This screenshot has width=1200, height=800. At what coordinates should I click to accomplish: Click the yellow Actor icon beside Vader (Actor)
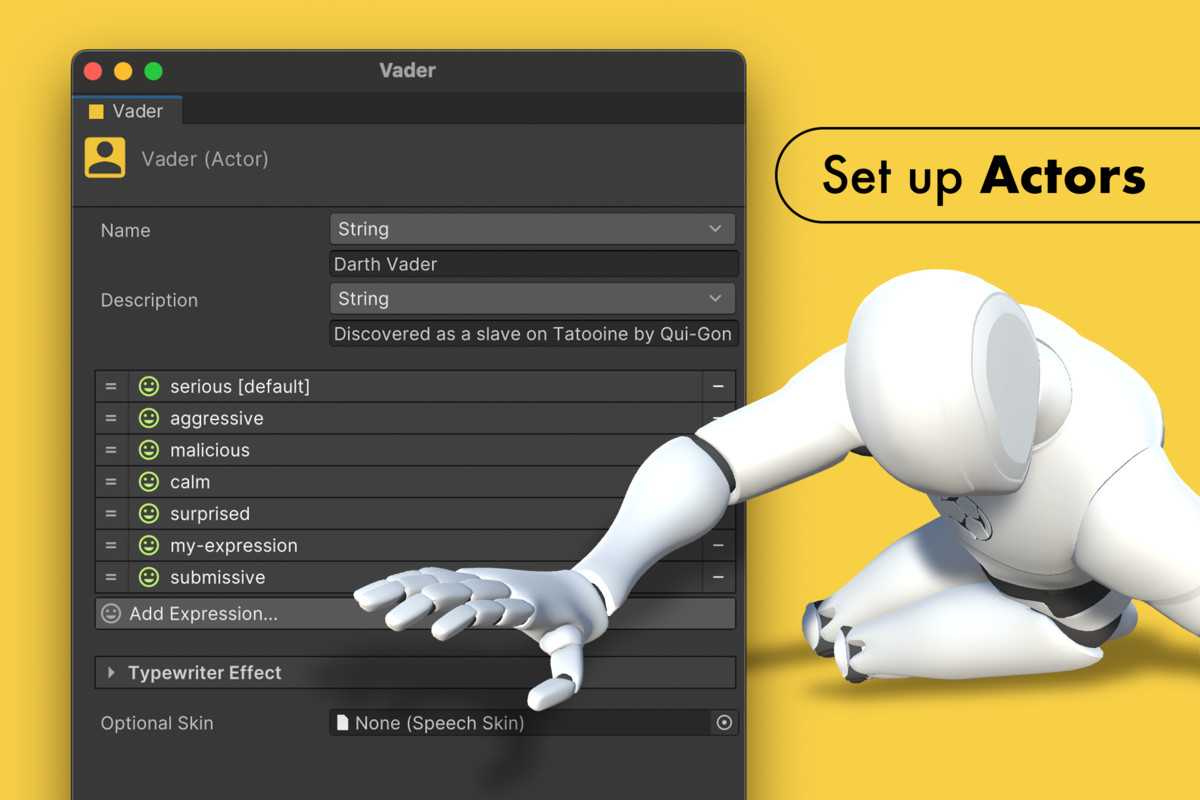pos(105,158)
